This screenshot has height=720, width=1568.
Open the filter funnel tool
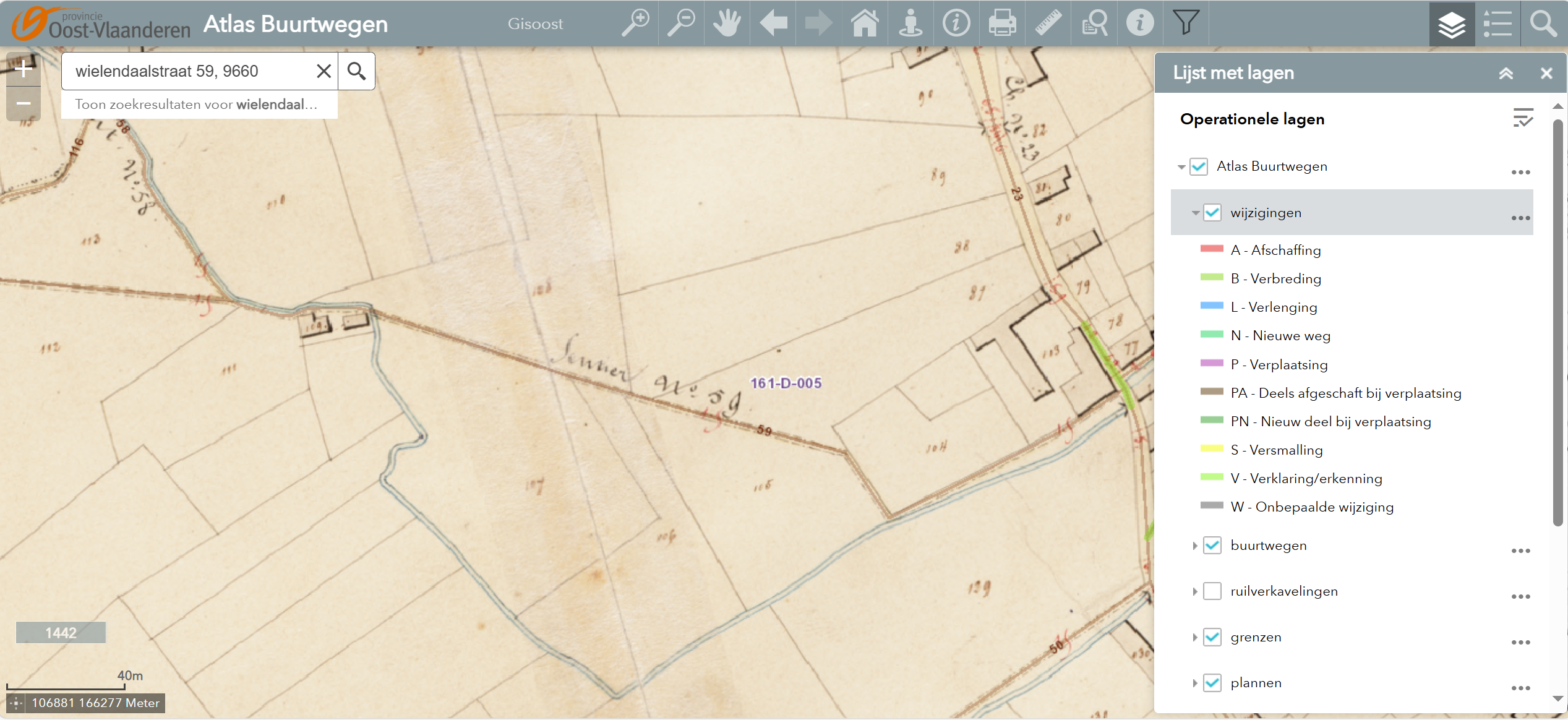pos(1186,24)
